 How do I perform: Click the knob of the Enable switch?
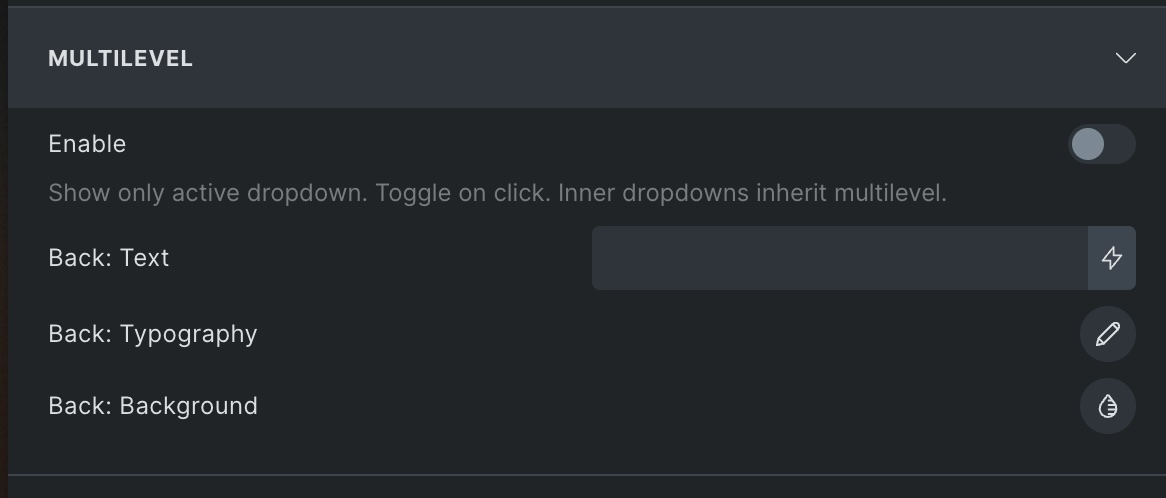1087,144
